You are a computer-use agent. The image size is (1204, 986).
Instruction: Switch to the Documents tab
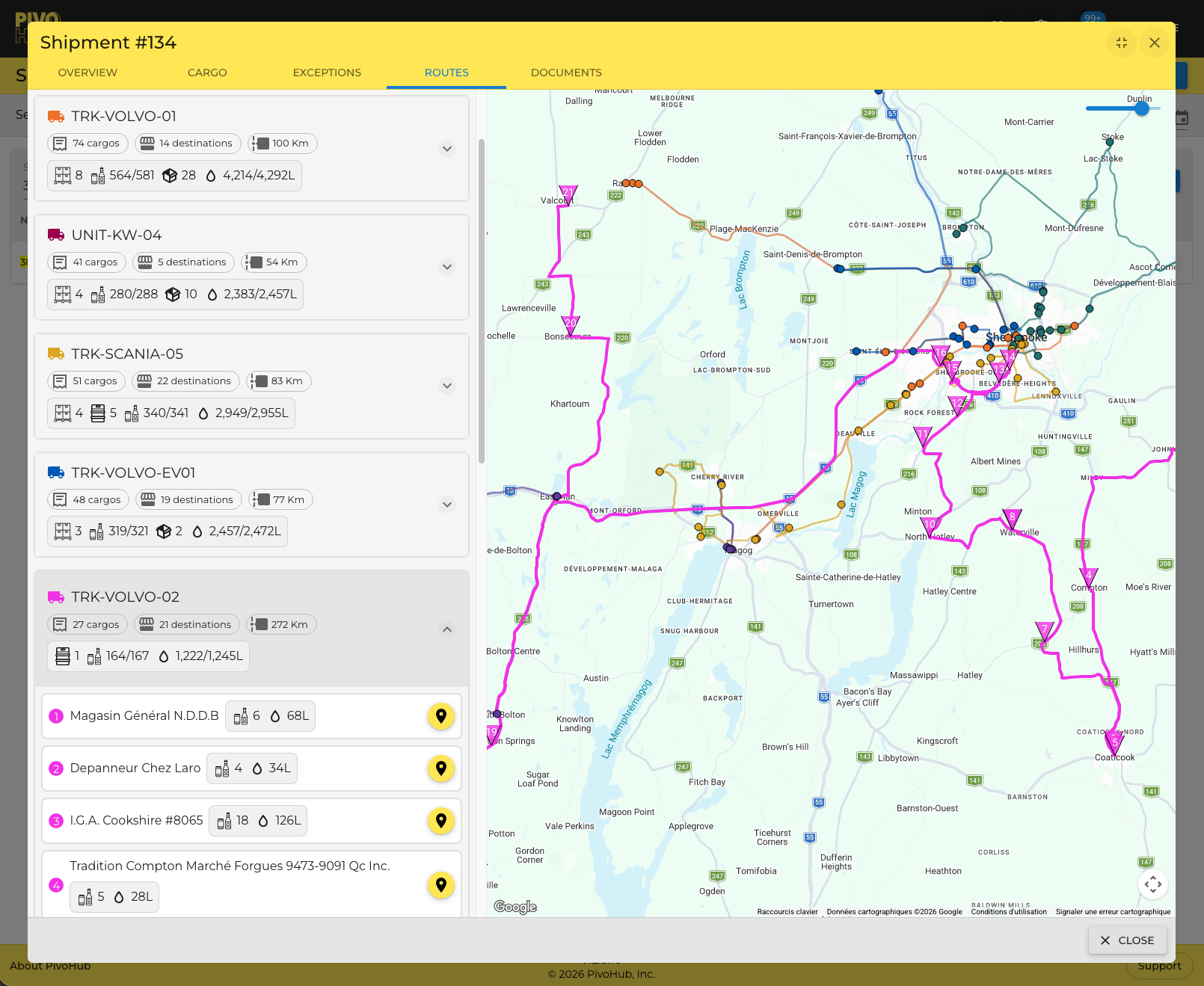[566, 73]
